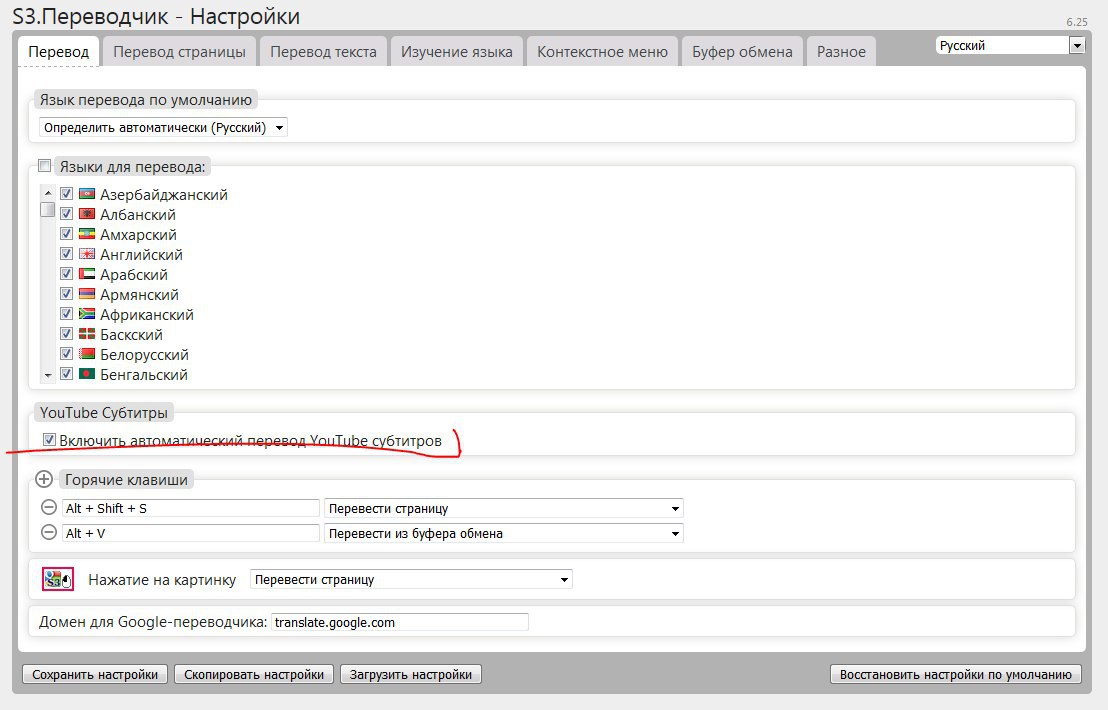
Task: Open action dropdown for Alt + Shift + S
Action: click(503, 509)
